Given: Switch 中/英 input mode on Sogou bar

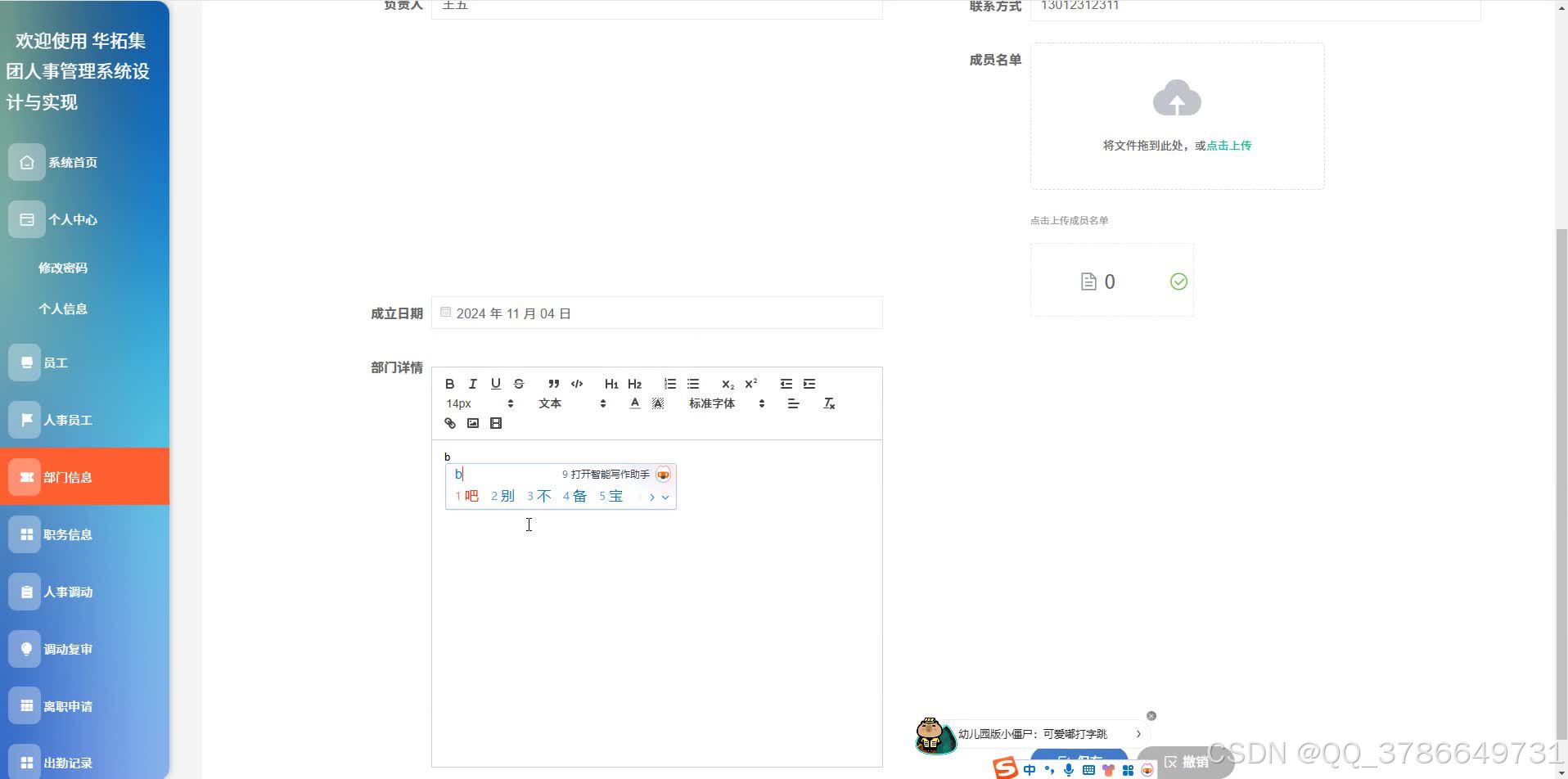Looking at the screenshot, I should point(1029,768).
